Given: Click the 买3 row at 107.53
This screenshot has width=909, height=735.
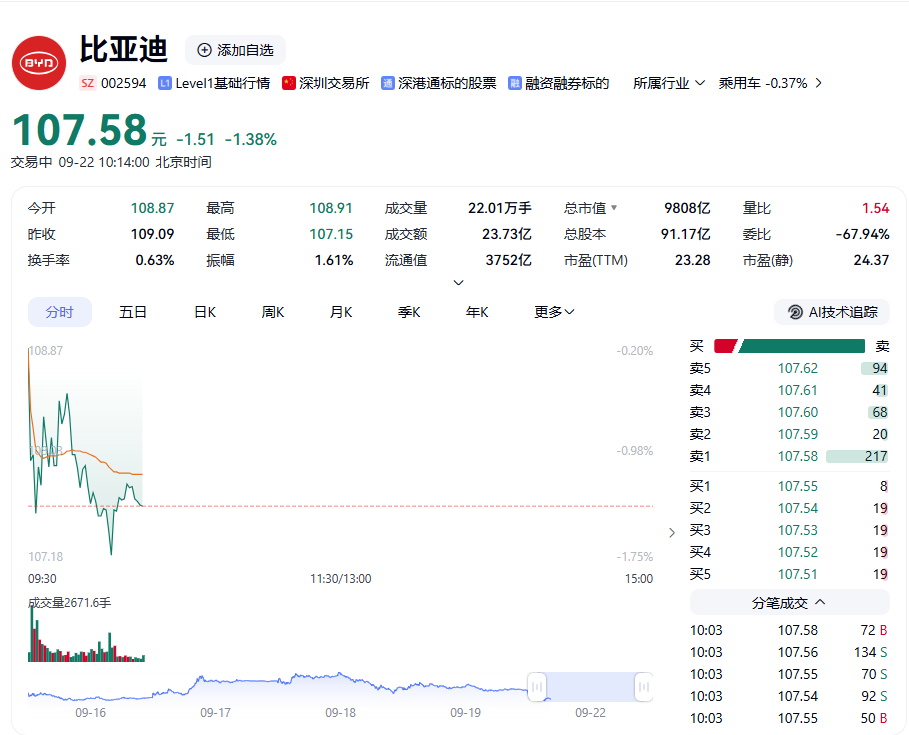Looking at the screenshot, I should 788,530.
